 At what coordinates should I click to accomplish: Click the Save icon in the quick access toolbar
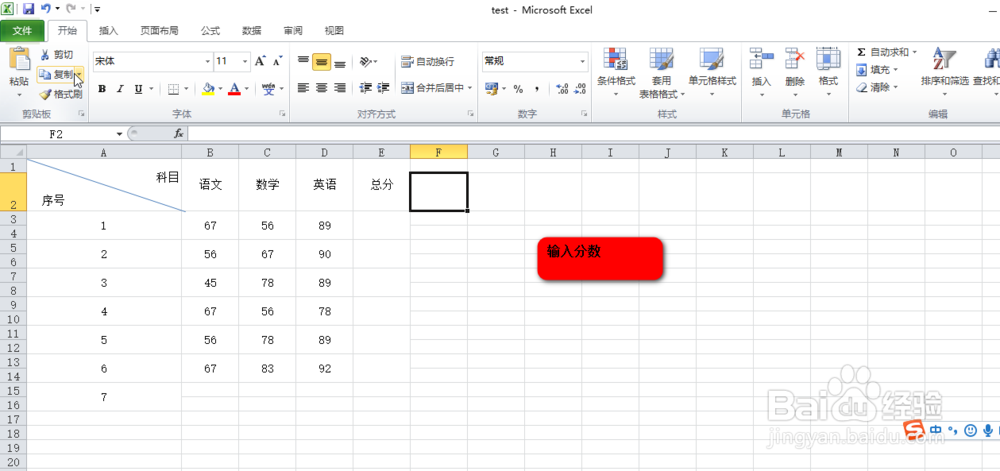point(28,9)
